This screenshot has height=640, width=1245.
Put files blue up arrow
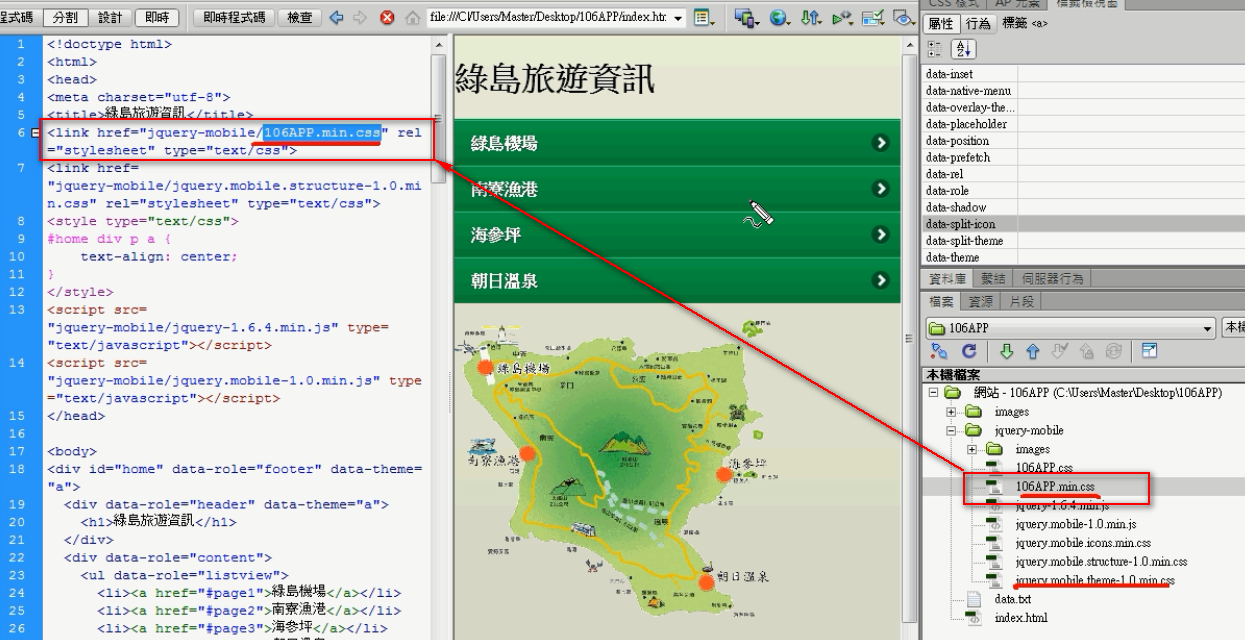(1033, 351)
